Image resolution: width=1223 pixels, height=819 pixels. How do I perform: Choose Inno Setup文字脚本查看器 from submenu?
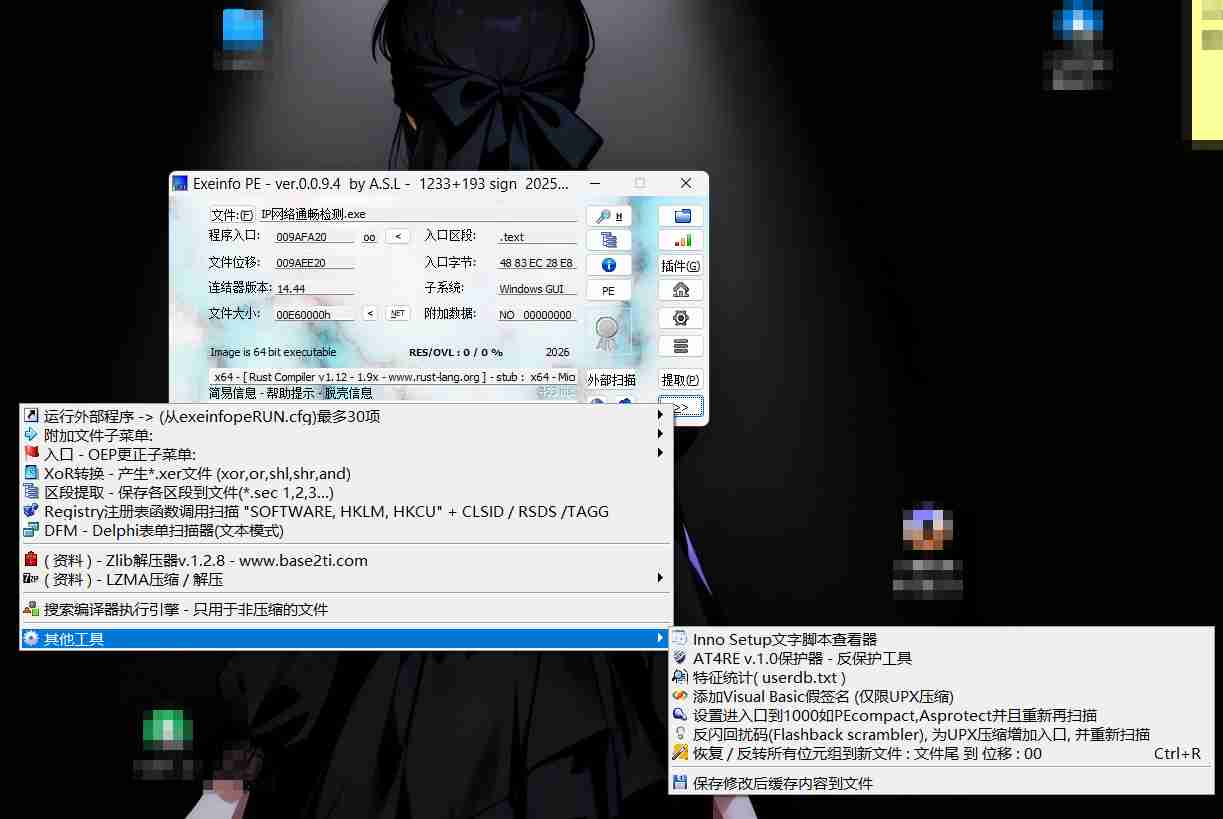(x=784, y=639)
